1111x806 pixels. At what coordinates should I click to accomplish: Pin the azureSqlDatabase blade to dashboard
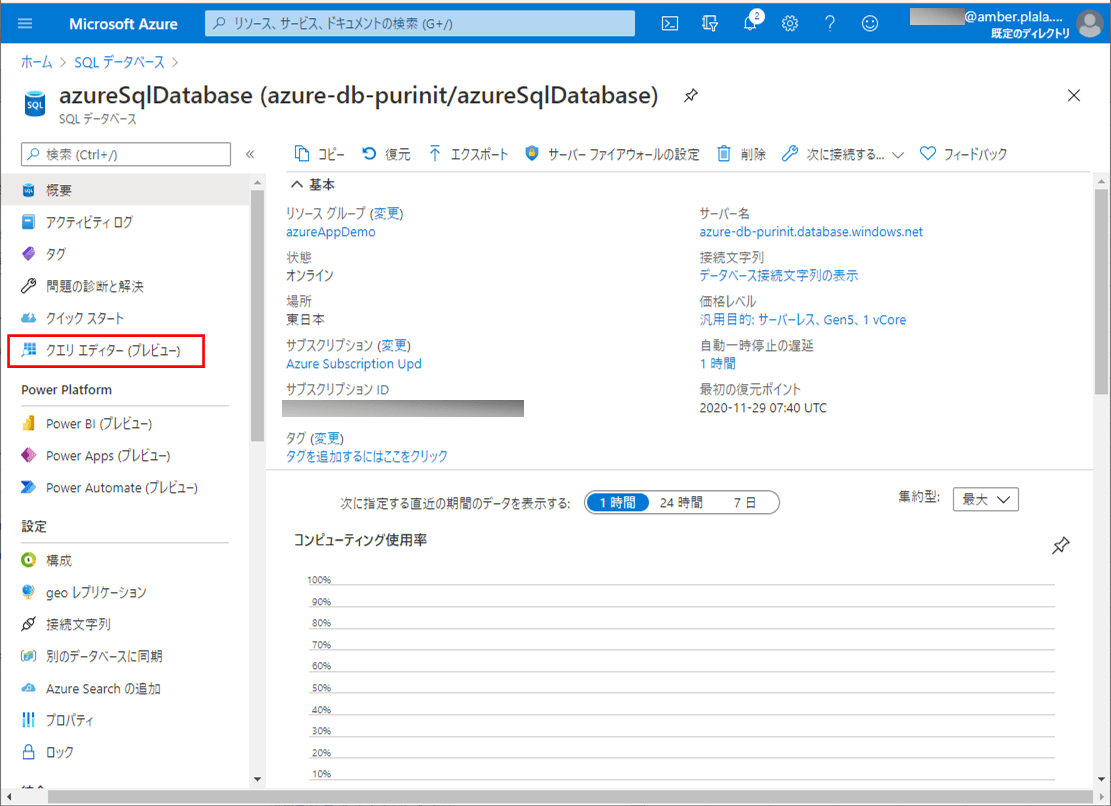pos(691,95)
